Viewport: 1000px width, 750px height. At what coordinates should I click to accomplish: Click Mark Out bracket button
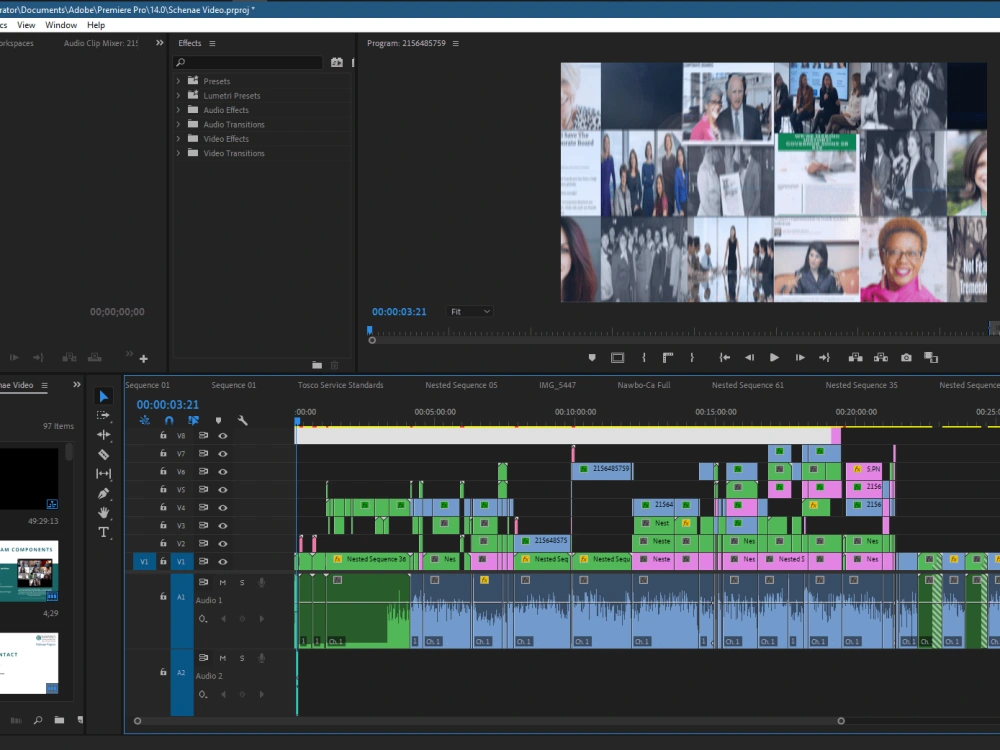tap(692, 358)
